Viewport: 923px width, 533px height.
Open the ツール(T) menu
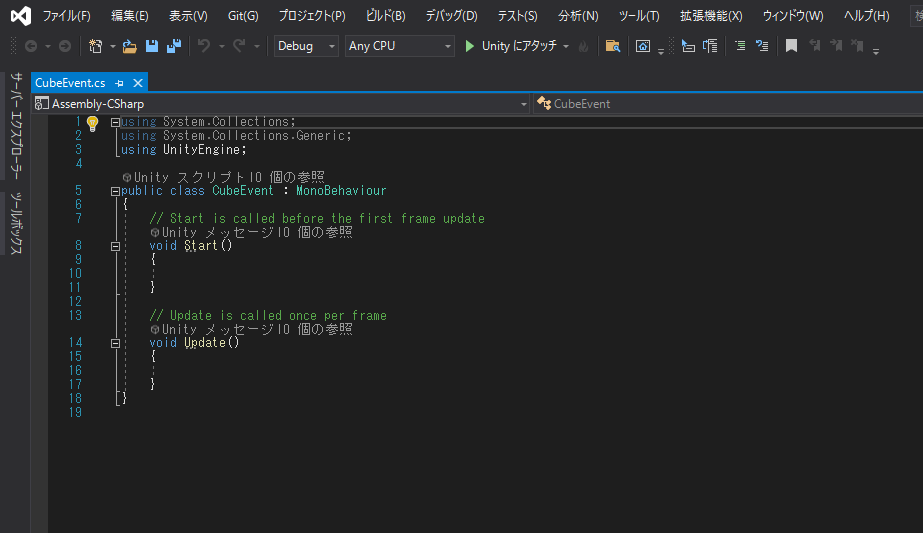pyautogui.click(x=639, y=16)
